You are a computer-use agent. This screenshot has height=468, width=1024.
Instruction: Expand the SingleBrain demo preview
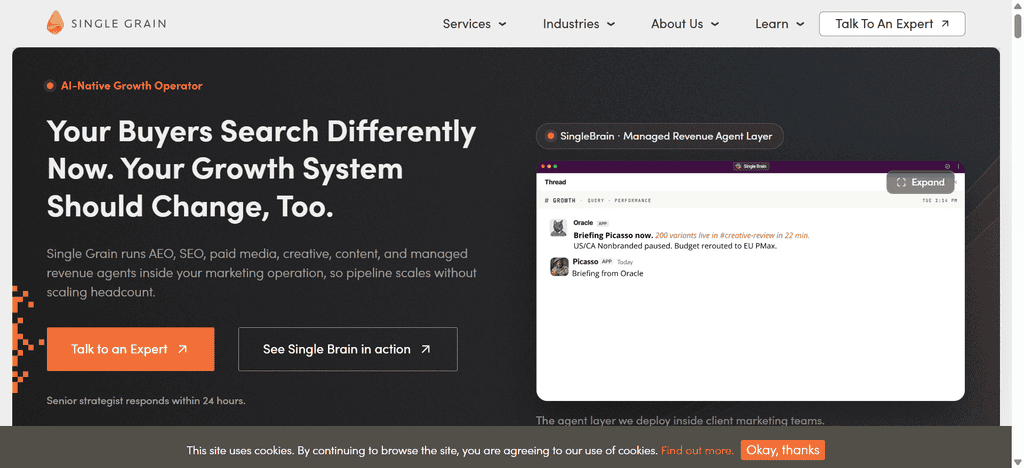click(x=921, y=182)
